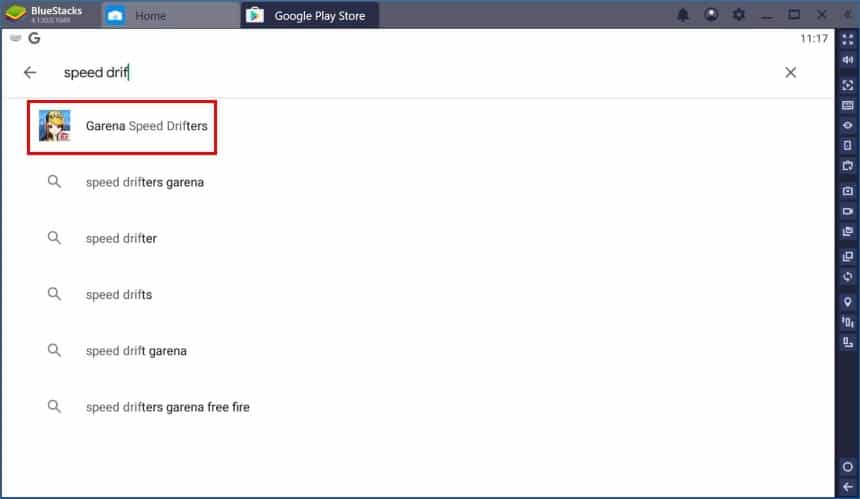Open BlueStacks settings gear
This screenshot has width=860, height=499.
point(739,15)
